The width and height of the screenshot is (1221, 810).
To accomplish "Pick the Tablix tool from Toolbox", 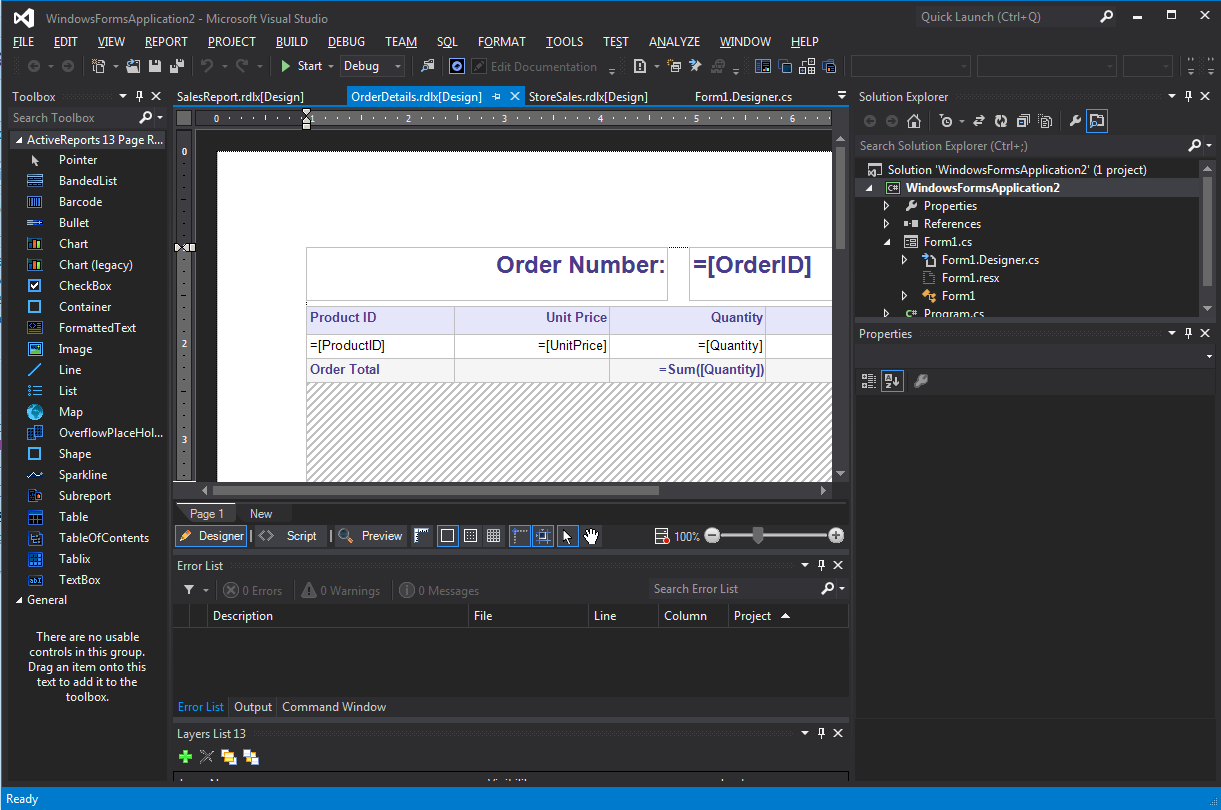I will click(x=74, y=559).
